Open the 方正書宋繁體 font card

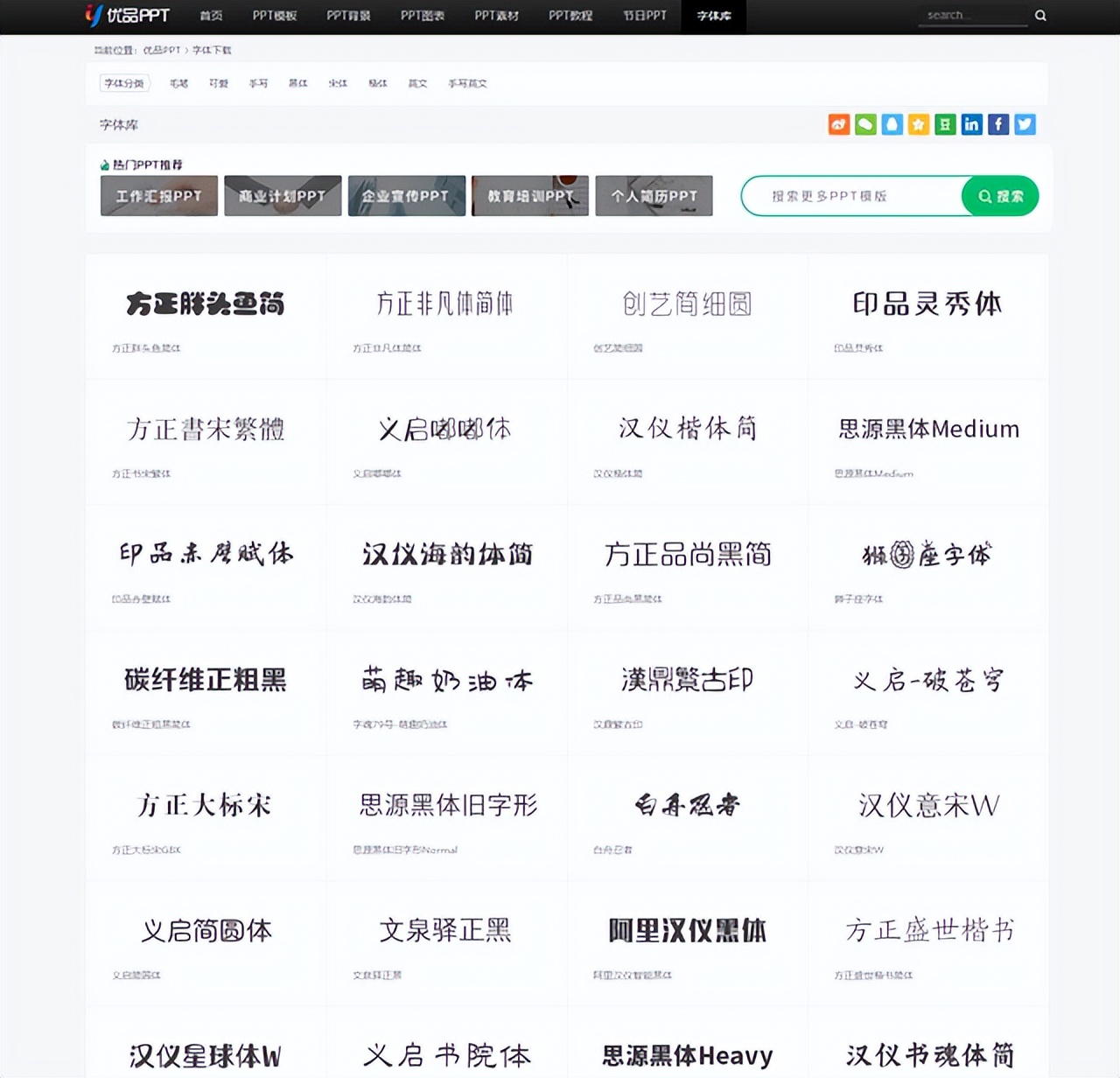pyautogui.click(x=206, y=442)
